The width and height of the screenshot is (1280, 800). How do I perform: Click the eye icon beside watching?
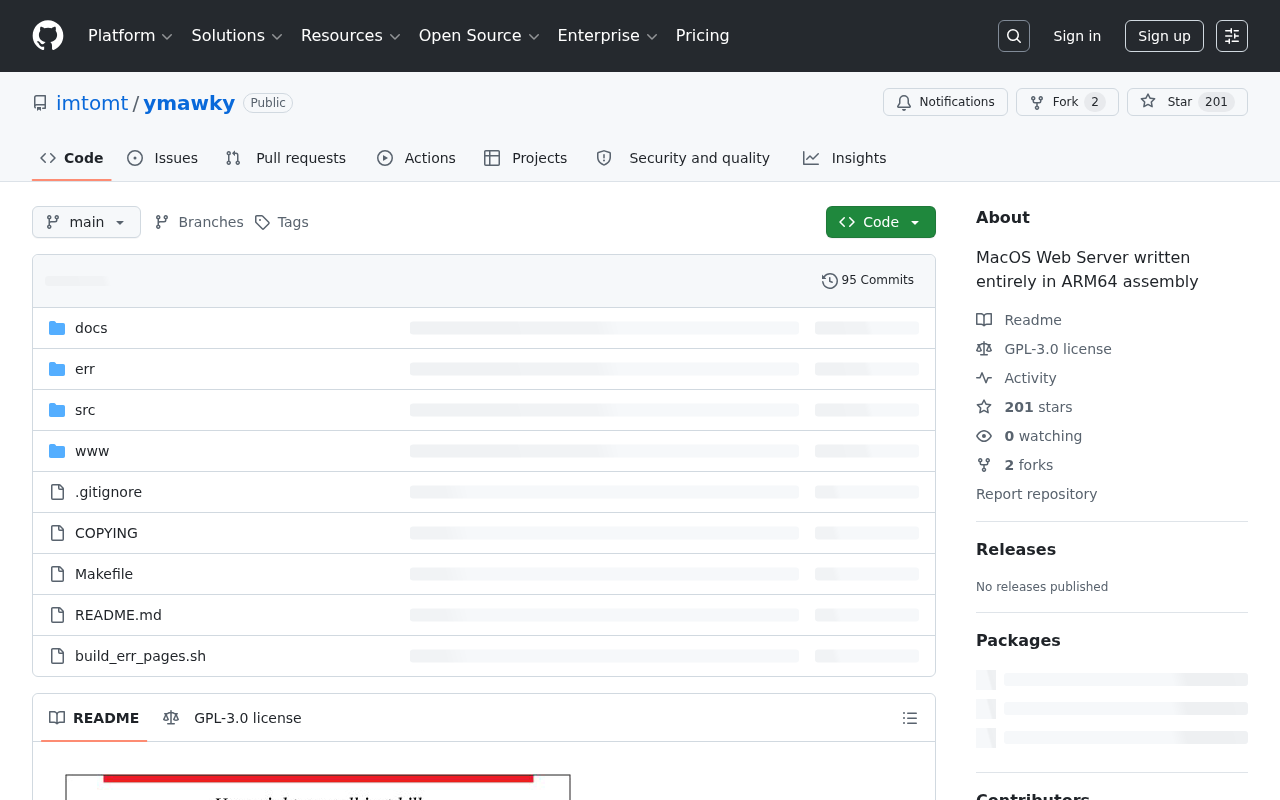pos(984,436)
